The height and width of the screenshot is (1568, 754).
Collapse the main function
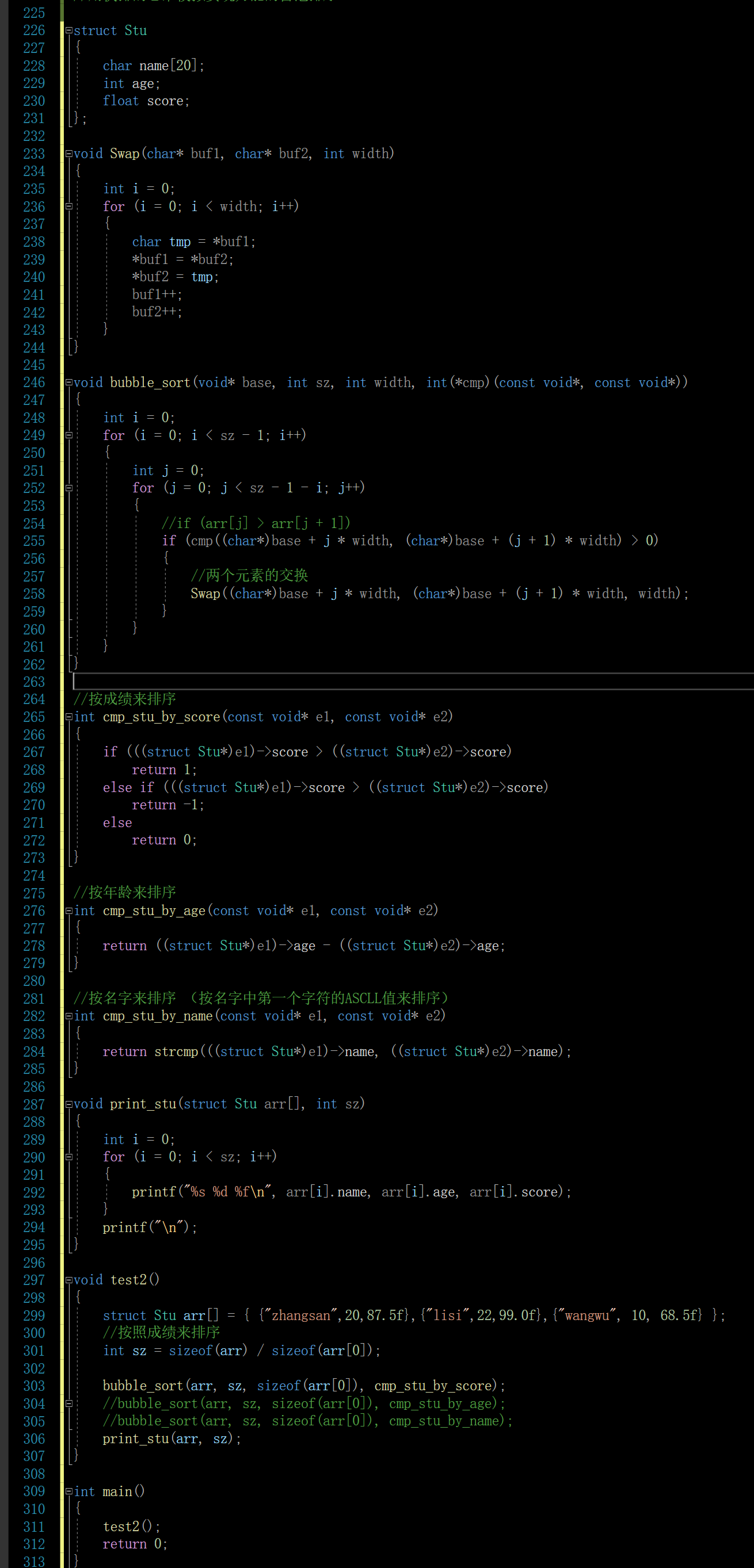tap(69, 1491)
